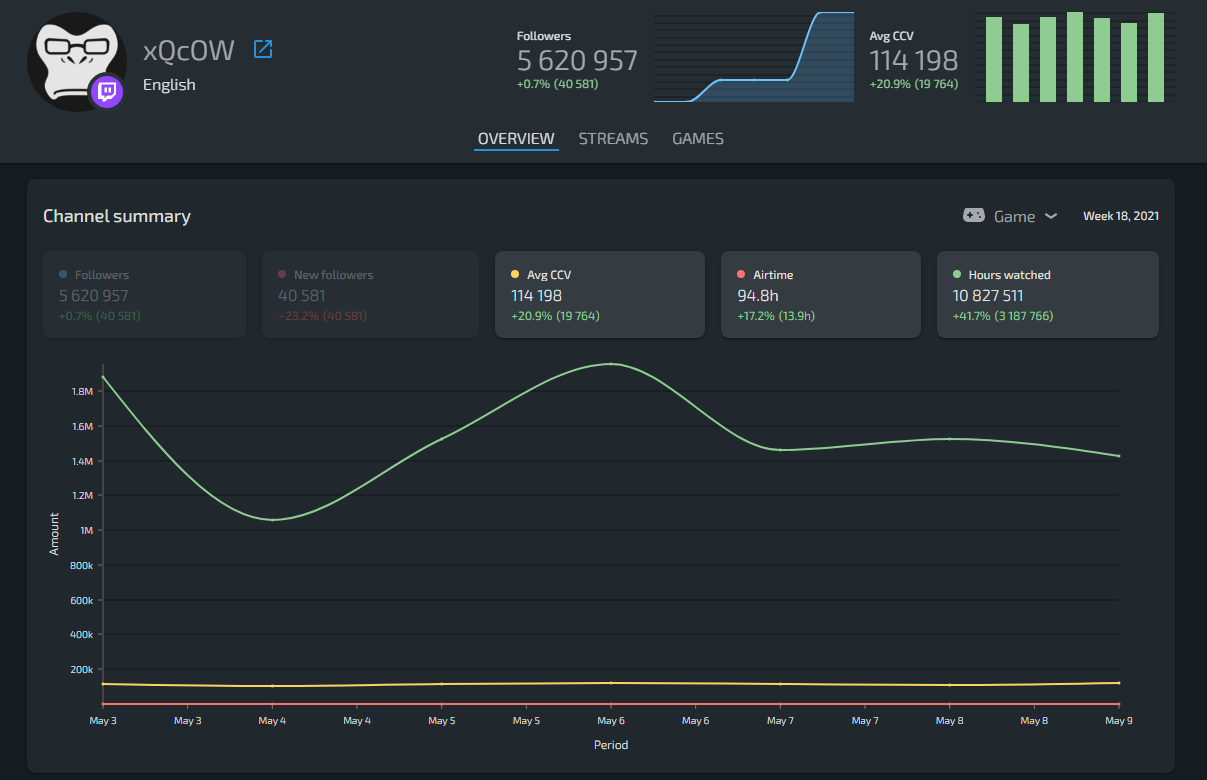Open the Week 18, 2021 date picker

pyautogui.click(x=1121, y=216)
